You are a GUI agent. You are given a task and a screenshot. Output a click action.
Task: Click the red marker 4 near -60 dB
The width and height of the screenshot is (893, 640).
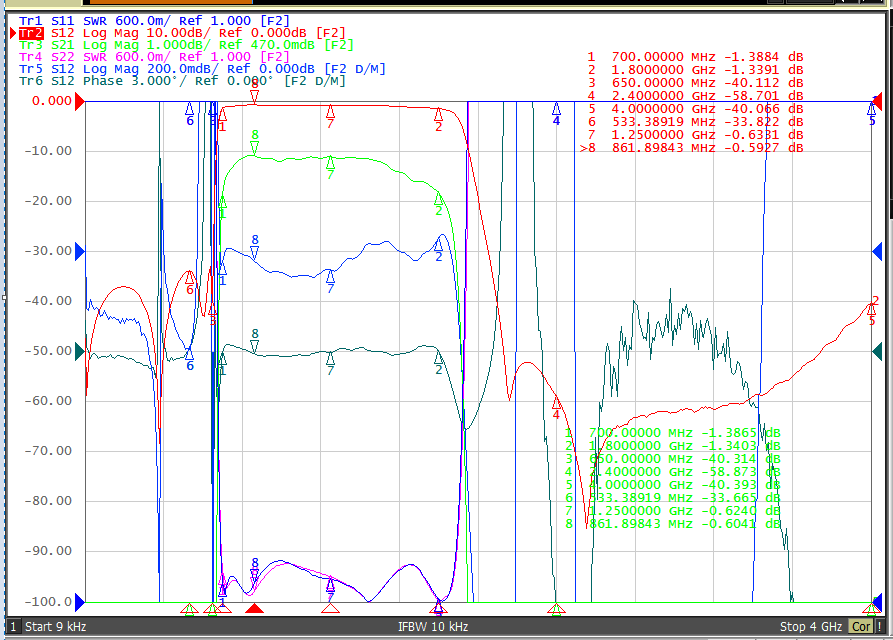point(556,408)
